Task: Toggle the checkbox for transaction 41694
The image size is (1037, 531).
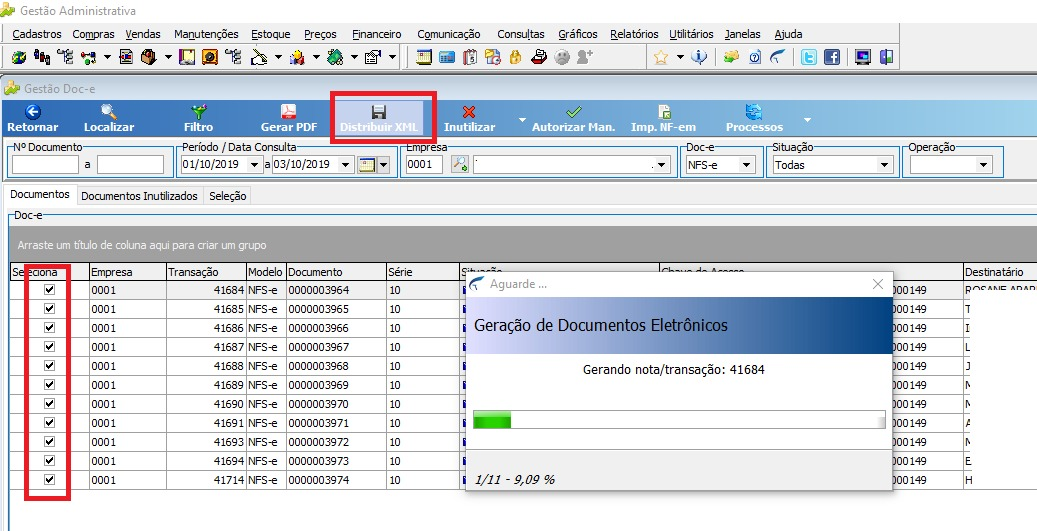Action: click(50, 461)
